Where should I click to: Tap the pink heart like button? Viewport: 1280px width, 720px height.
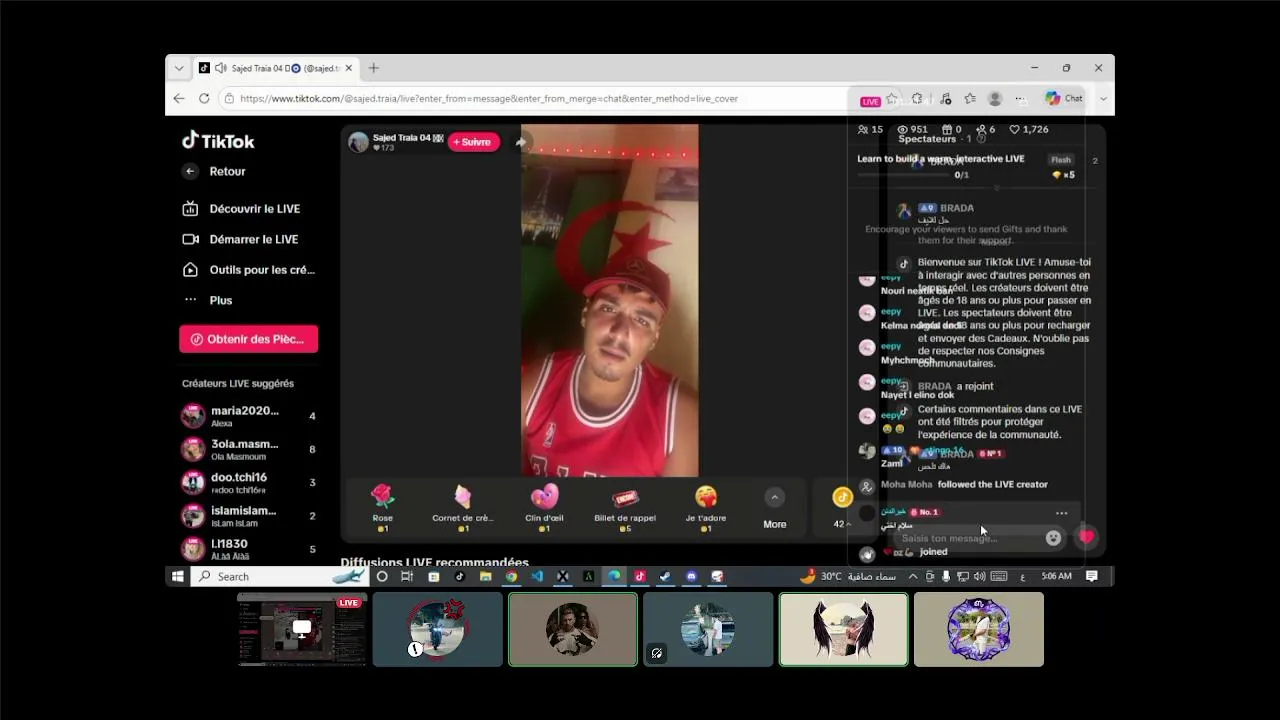pyautogui.click(x=1087, y=537)
